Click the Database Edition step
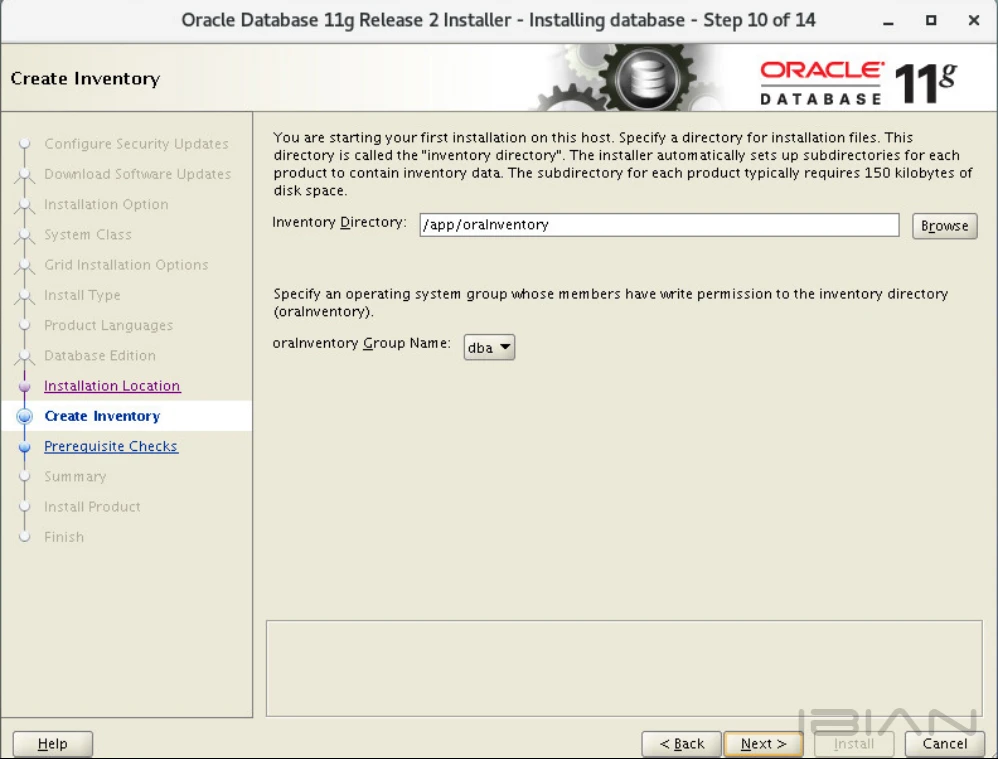 point(100,355)
